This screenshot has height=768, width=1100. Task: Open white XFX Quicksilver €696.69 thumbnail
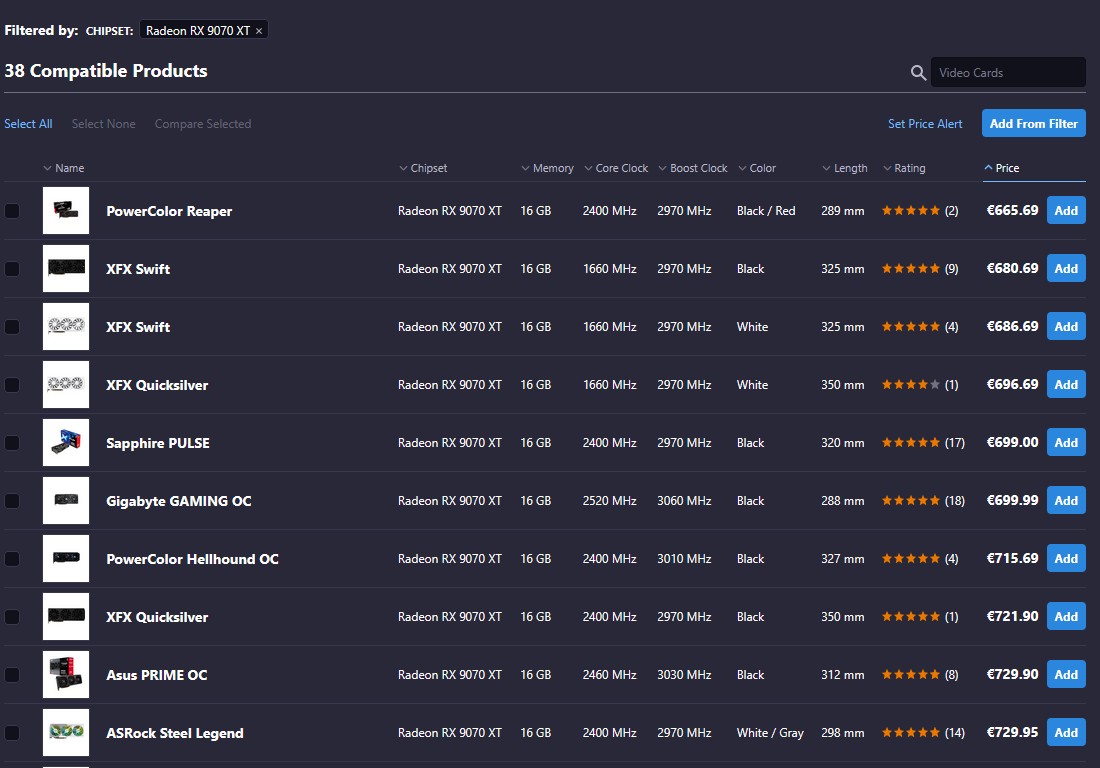(x=66, y=384)
